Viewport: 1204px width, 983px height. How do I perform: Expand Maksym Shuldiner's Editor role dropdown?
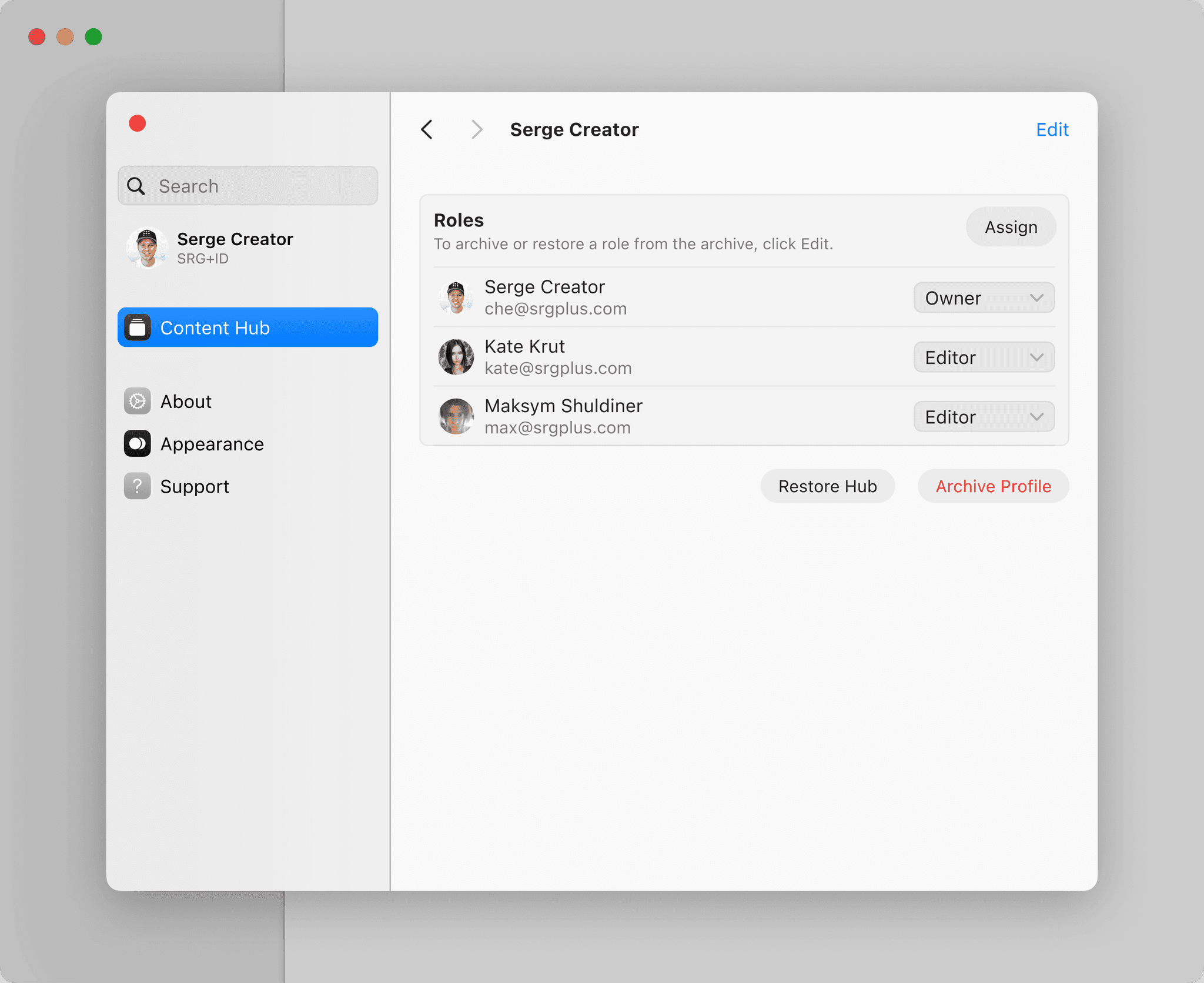(984, 417)
